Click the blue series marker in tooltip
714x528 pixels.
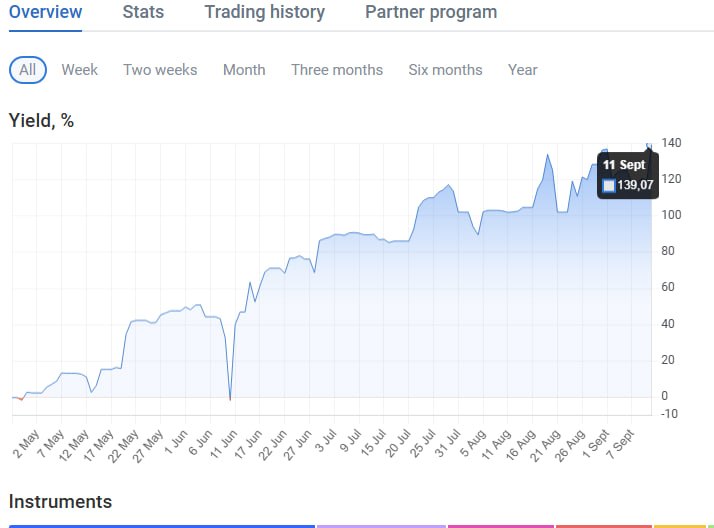(609, 185)
